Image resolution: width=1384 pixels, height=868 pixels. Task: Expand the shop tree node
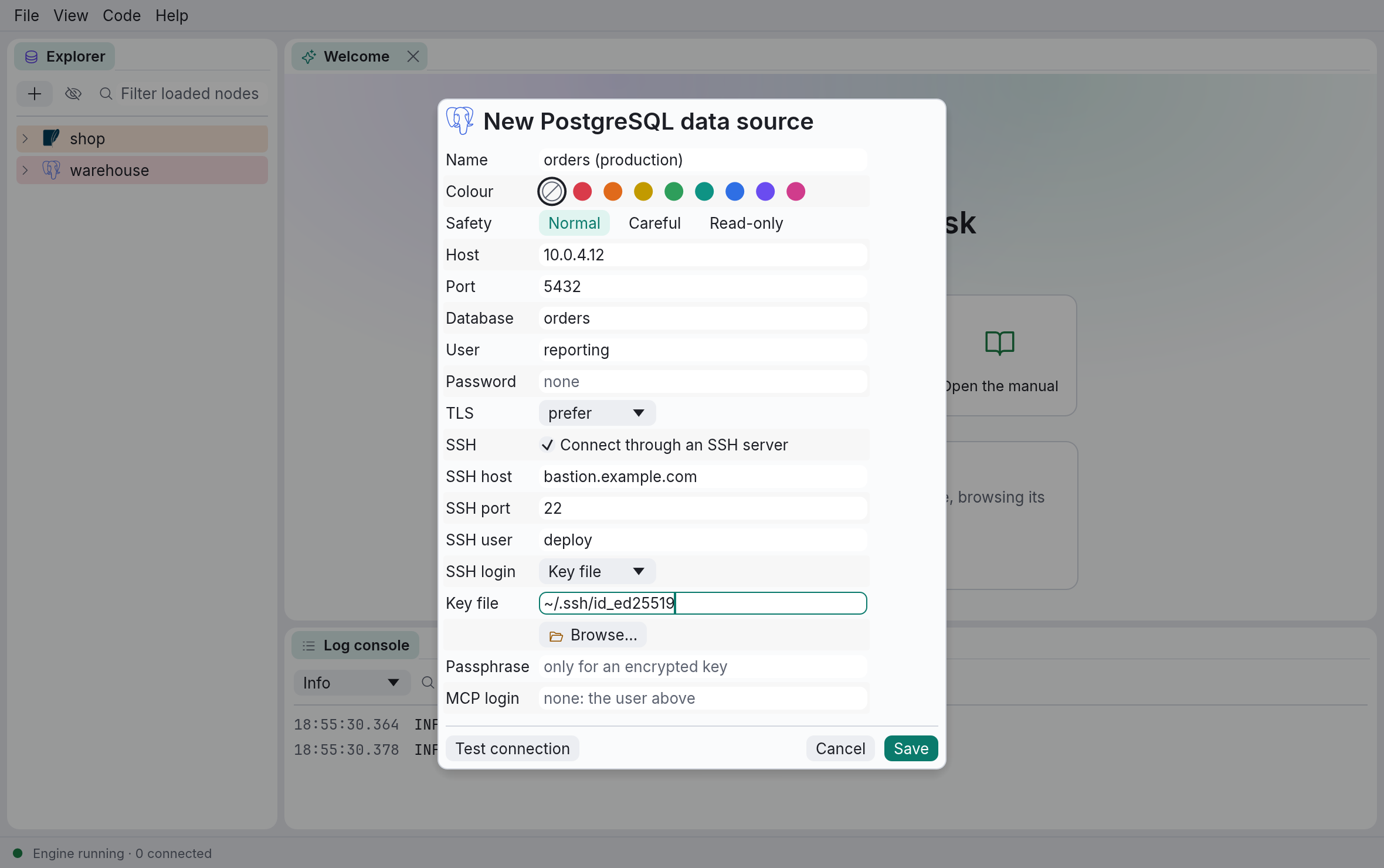25,138
